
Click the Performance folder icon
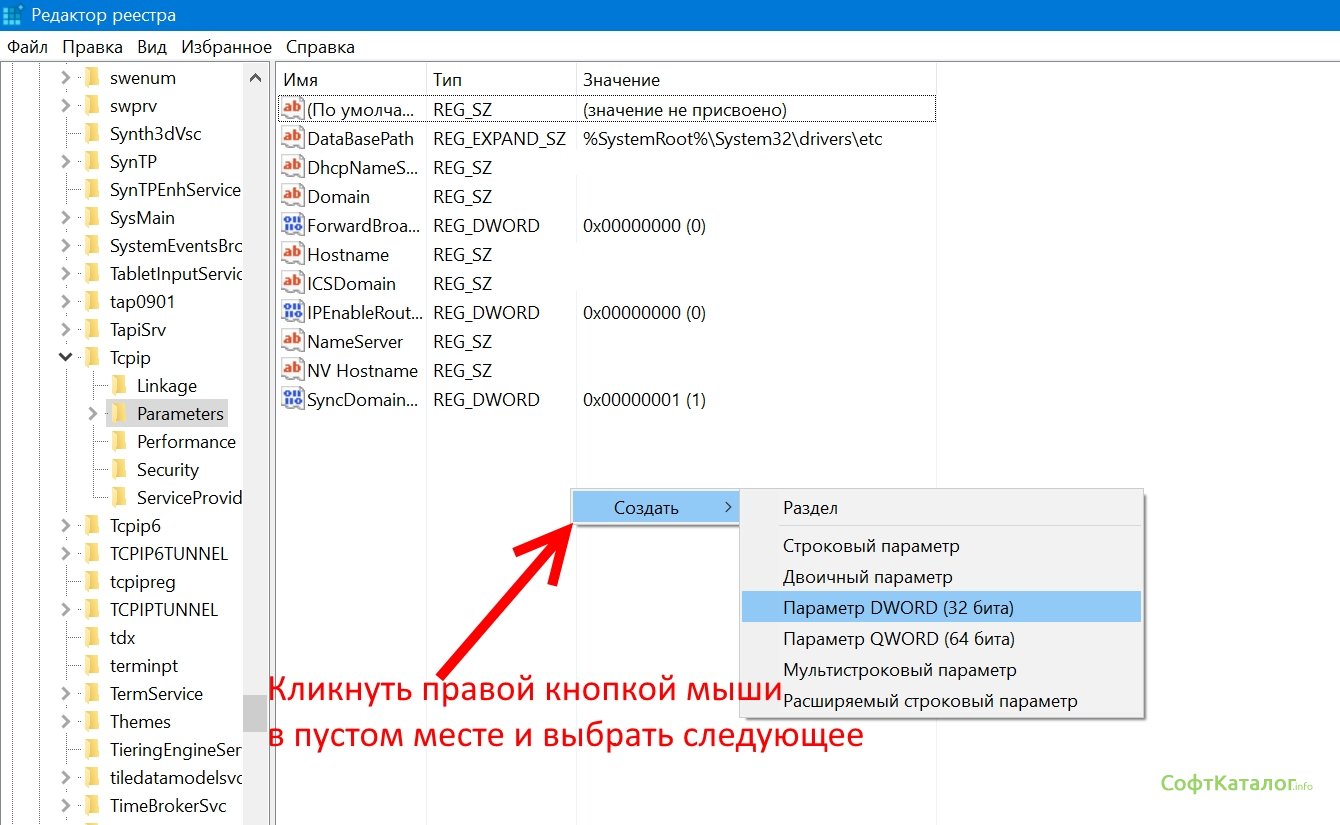pos(119,441)
